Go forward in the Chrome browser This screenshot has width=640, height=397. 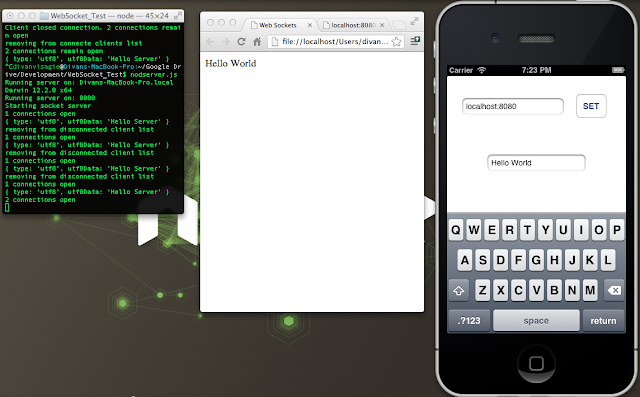(x=225, y=42)
